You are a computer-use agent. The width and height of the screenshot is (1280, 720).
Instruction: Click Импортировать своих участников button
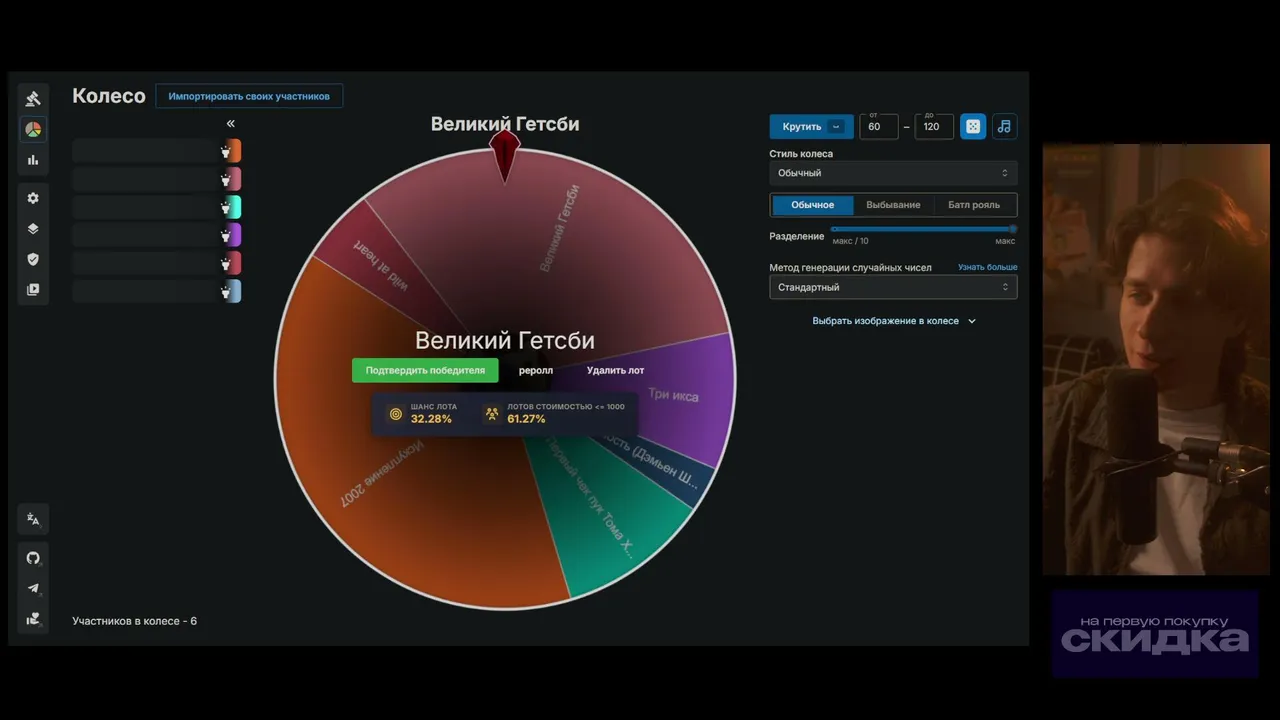point(249,96)
